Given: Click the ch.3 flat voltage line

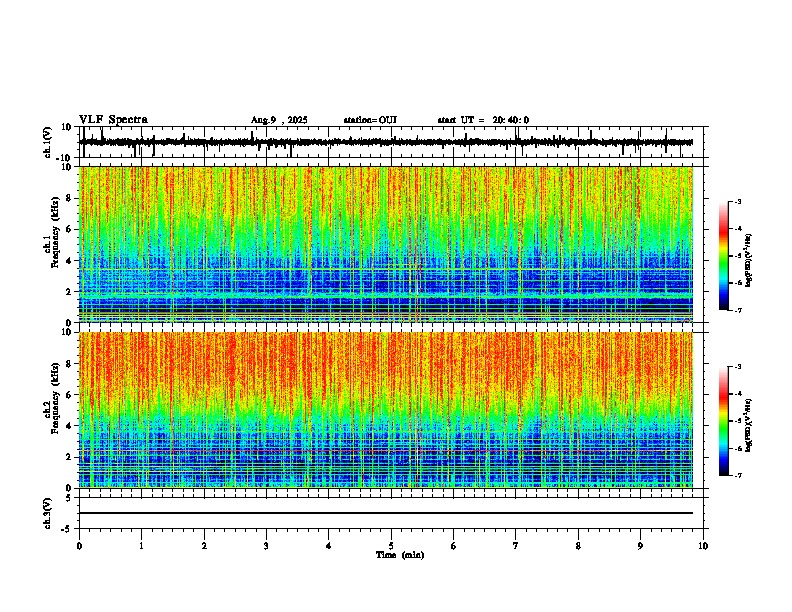Looking at the screenshot, I should point(386,513).
